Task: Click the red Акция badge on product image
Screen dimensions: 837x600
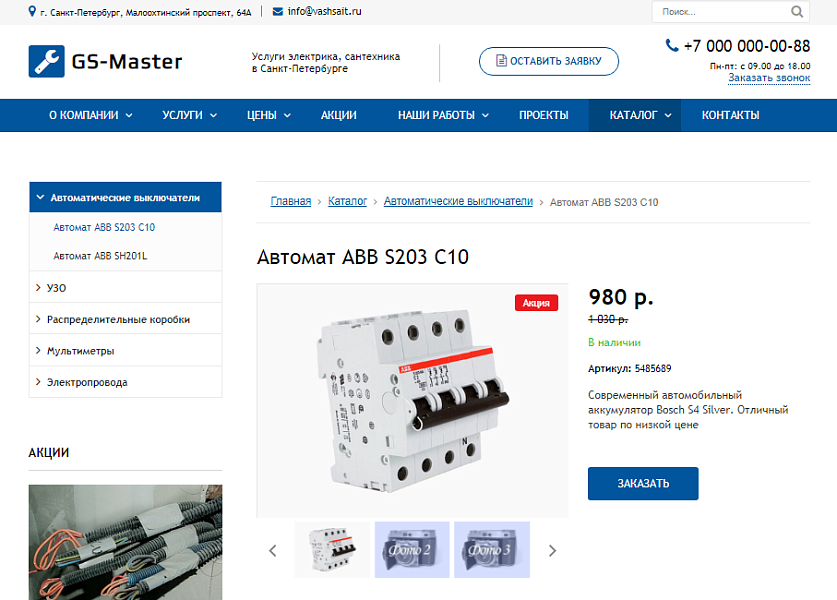Action: tap(536, 301)
